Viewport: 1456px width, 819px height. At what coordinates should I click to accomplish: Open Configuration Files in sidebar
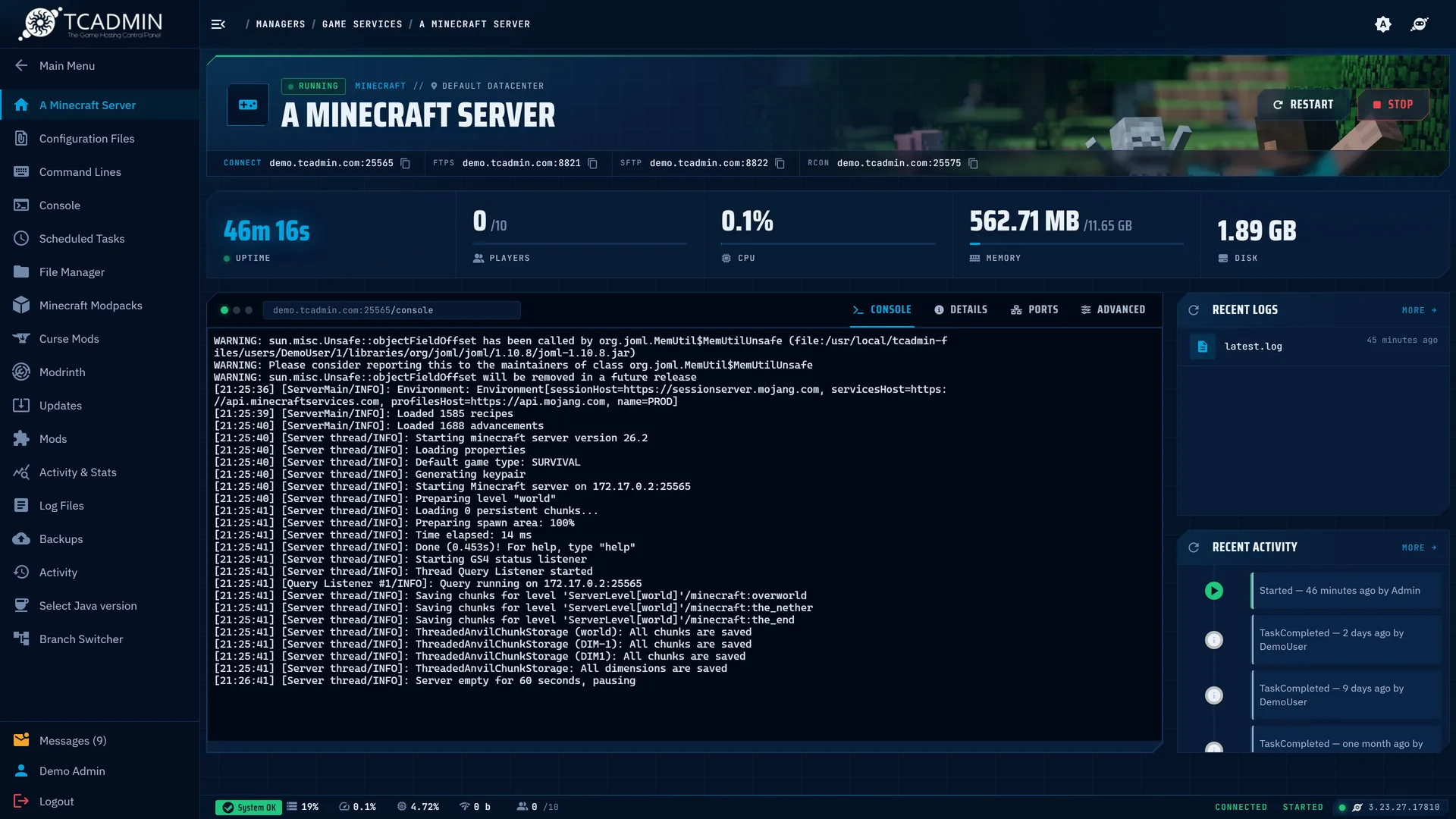(99, 139)
